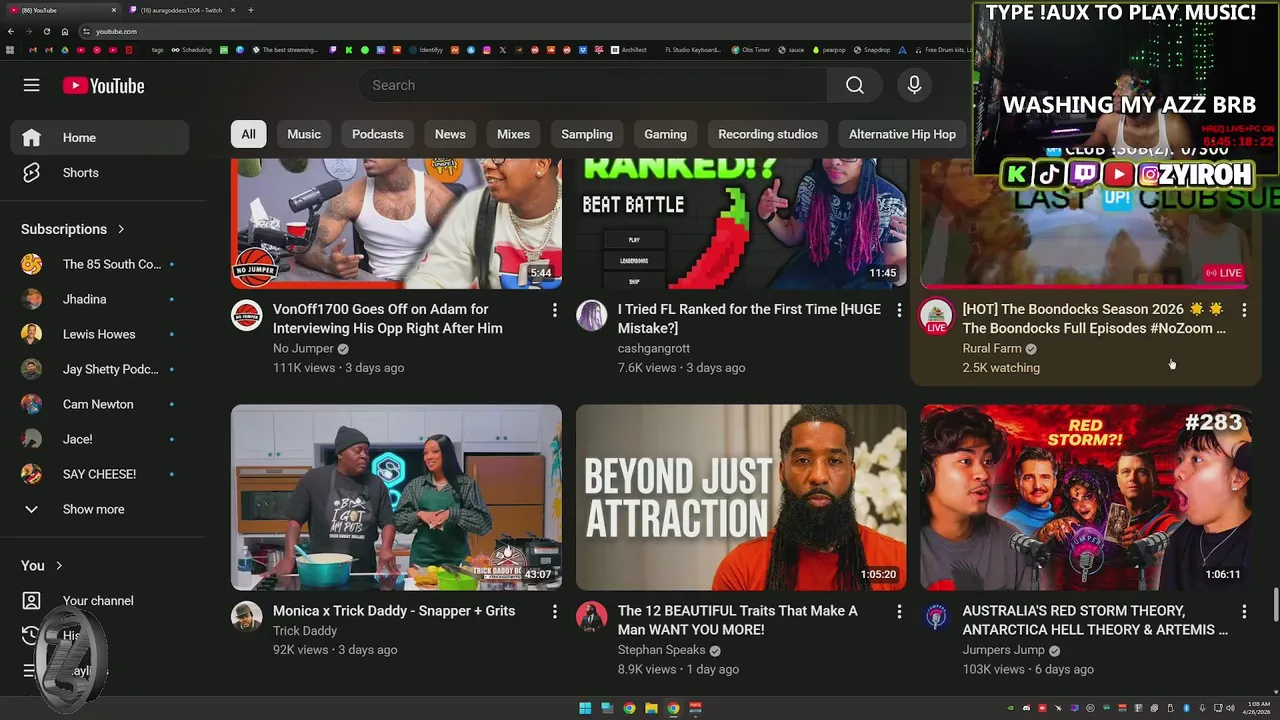Open Your channel in sidebar
This screenshot has height=720, width=1280.
(x=100, y=600)
